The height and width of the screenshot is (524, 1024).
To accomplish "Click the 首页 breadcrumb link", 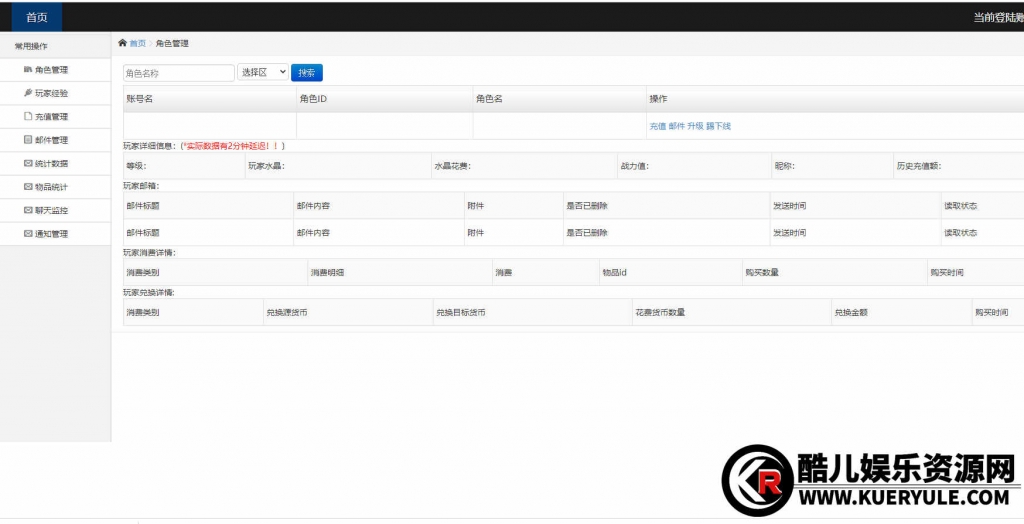I will point(138,44).
